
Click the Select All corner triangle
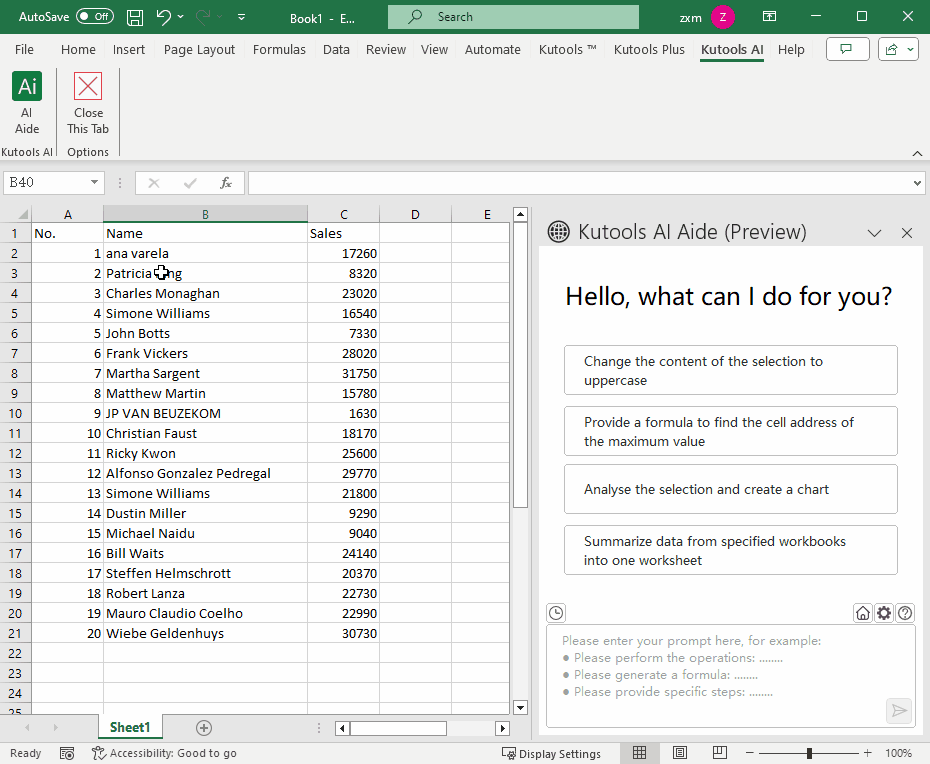[x=23, y=214]
